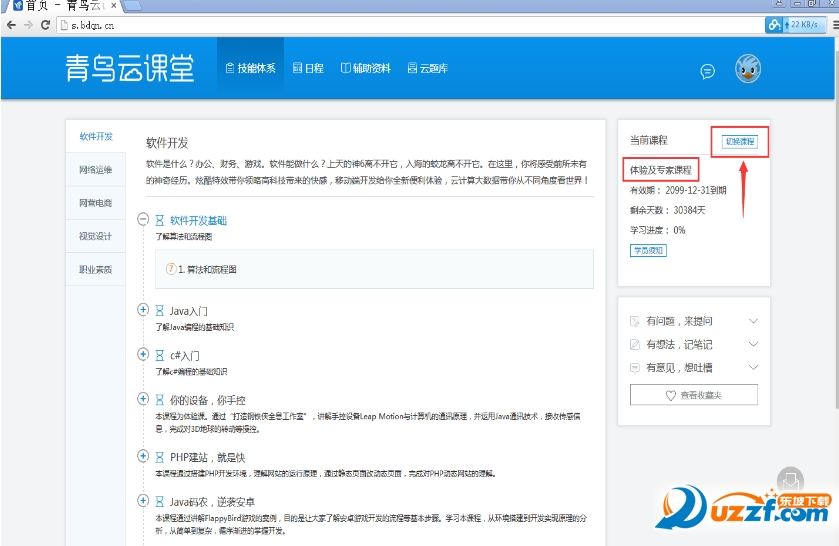Expand the PHP建站，就是快 section
Image resolution: width=839 pixels, height=546 pixels.
click(143, 456)
